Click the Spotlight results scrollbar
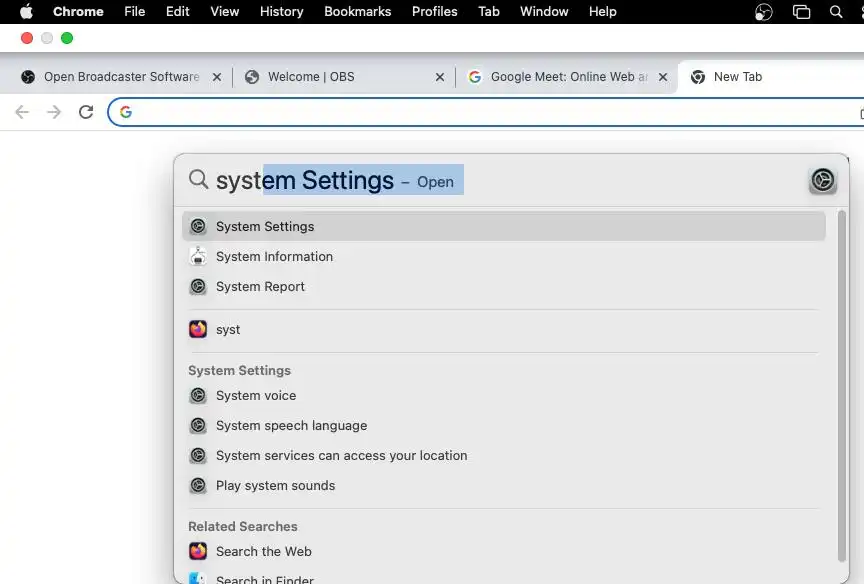 pyautogui.click(x=841, y=386)
